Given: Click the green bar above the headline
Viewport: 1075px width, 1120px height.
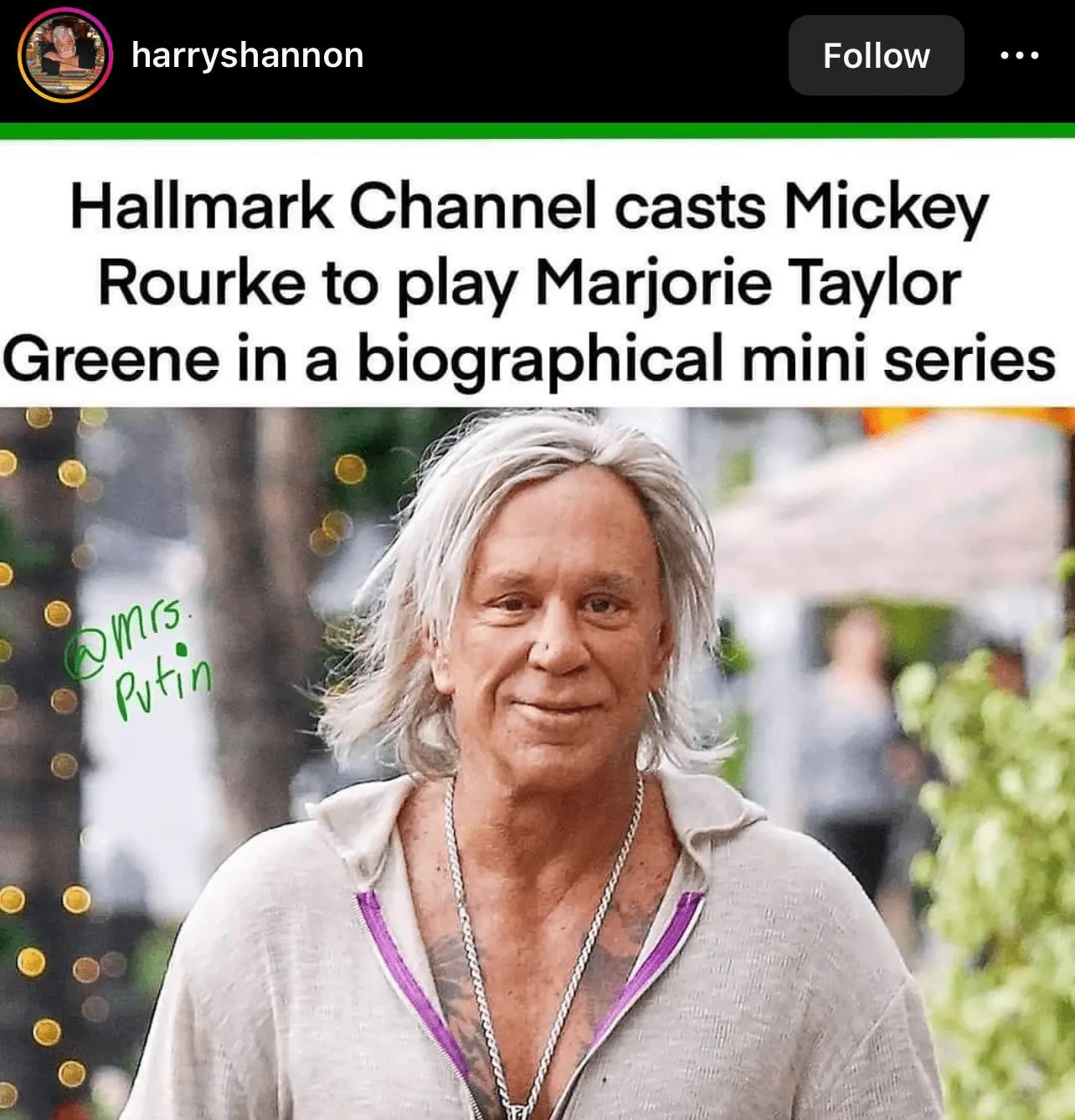Looking at the screenshot, I should (x=537, y=131).
